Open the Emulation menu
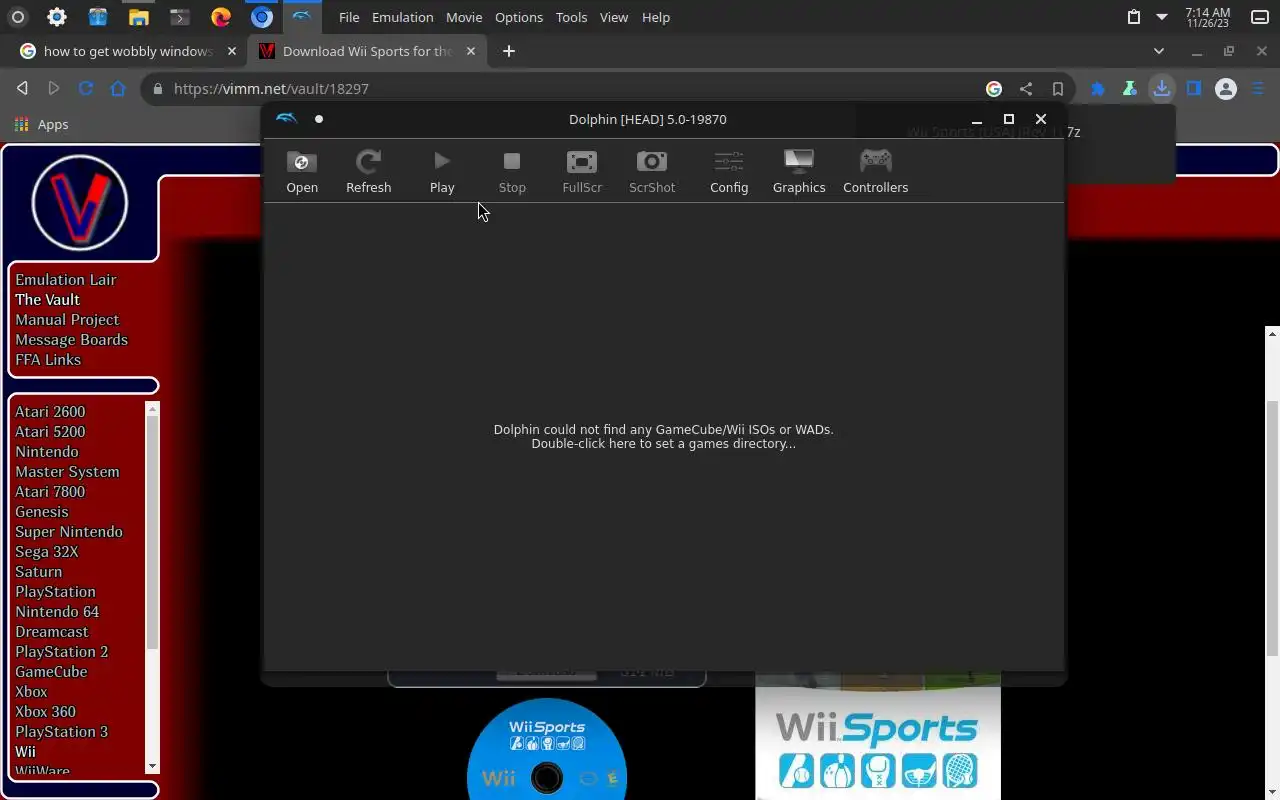Viewport: 1280px width, 800px height. [402, 17]
